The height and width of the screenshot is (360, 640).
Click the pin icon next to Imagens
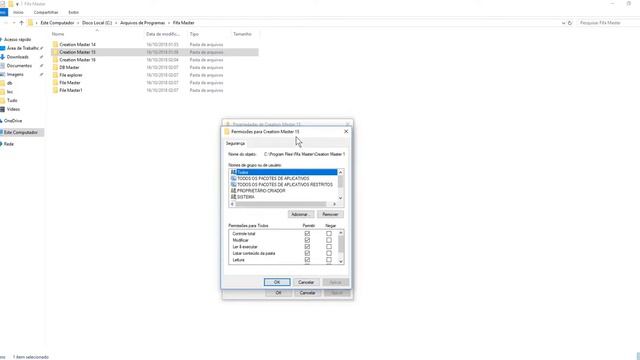tap(42, 75)
